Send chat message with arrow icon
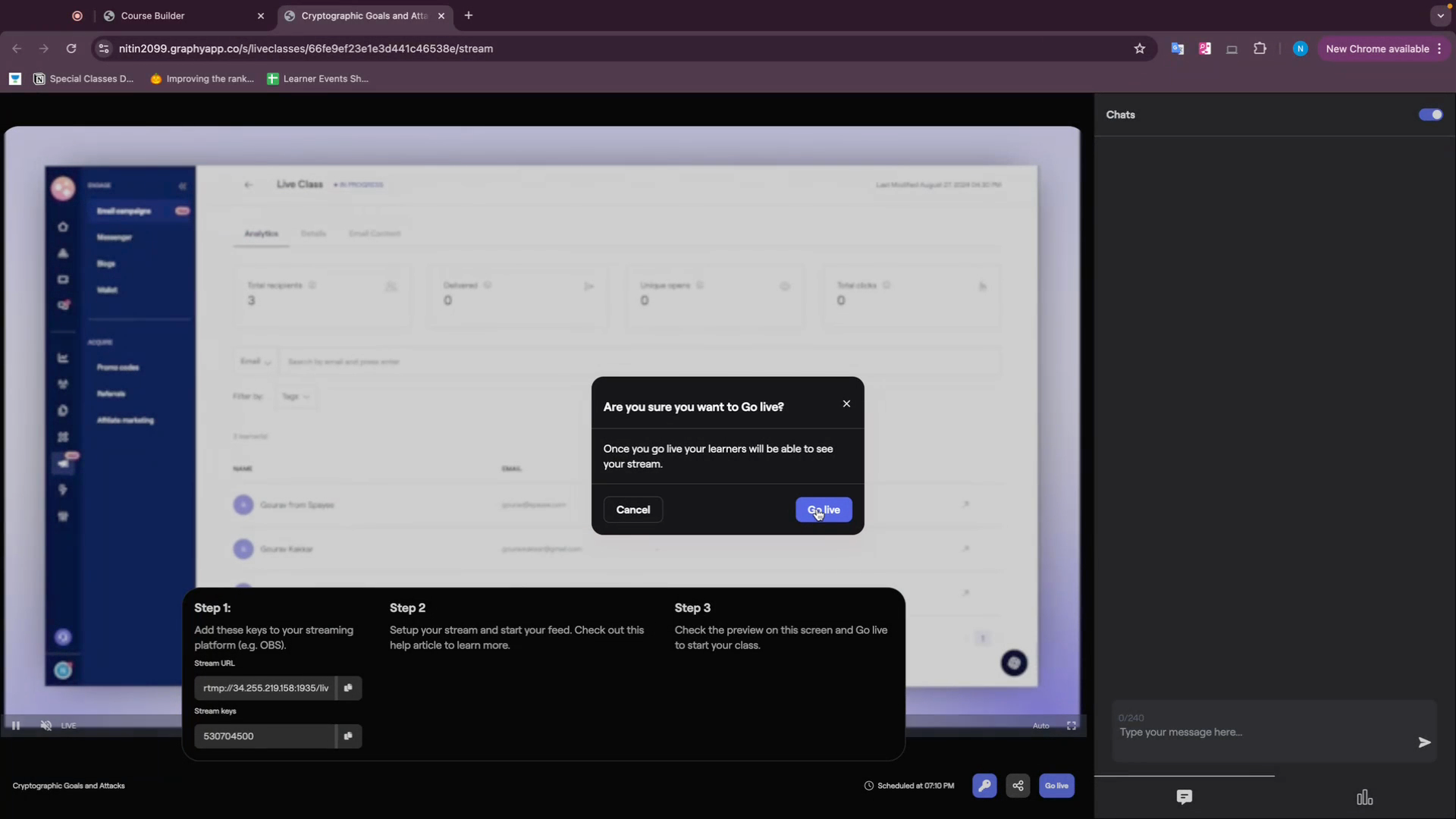The width and height of the screenshot is (1456, 819). (1424, 742)
